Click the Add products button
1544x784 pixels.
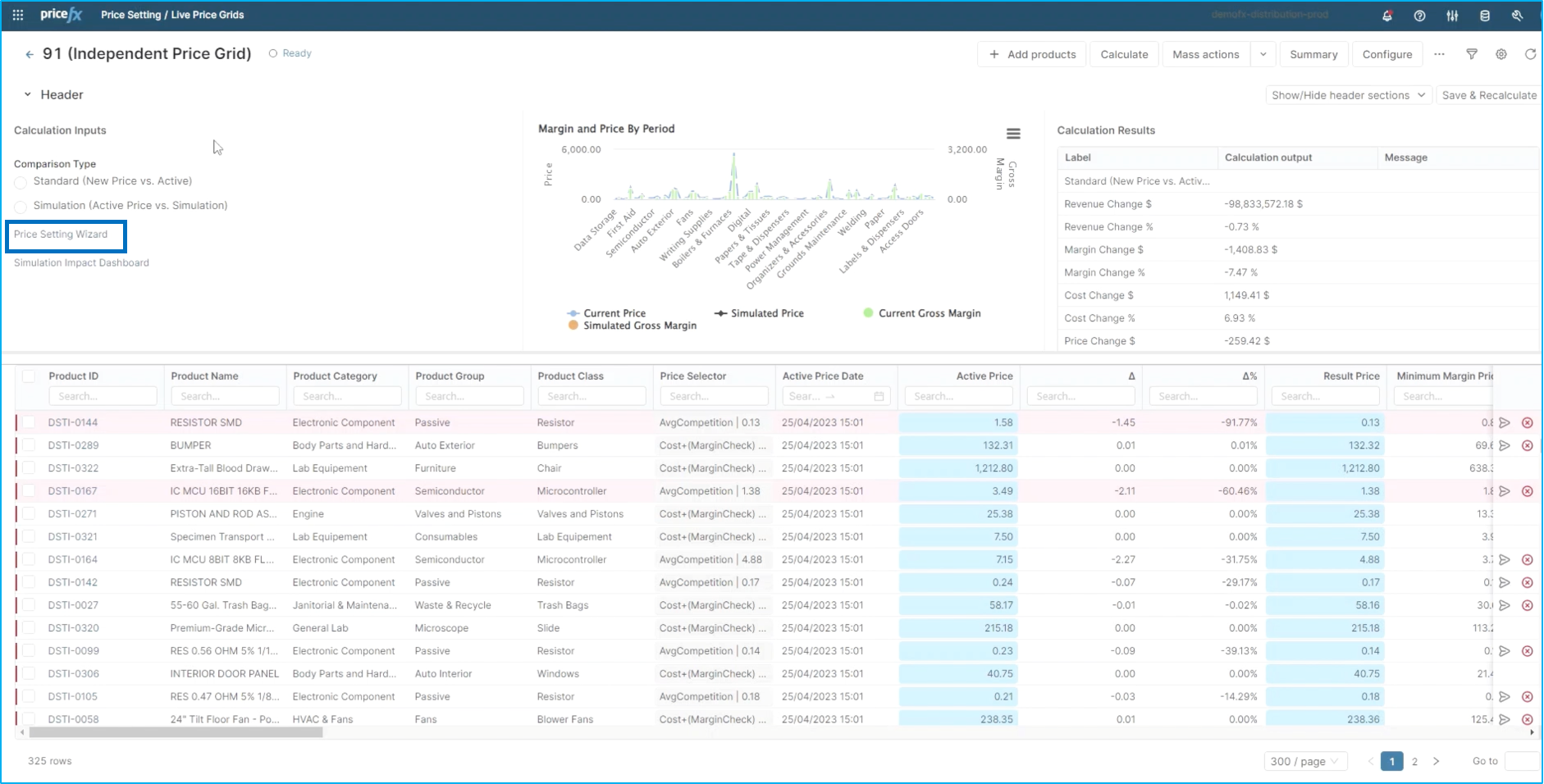pos(1032,54)
